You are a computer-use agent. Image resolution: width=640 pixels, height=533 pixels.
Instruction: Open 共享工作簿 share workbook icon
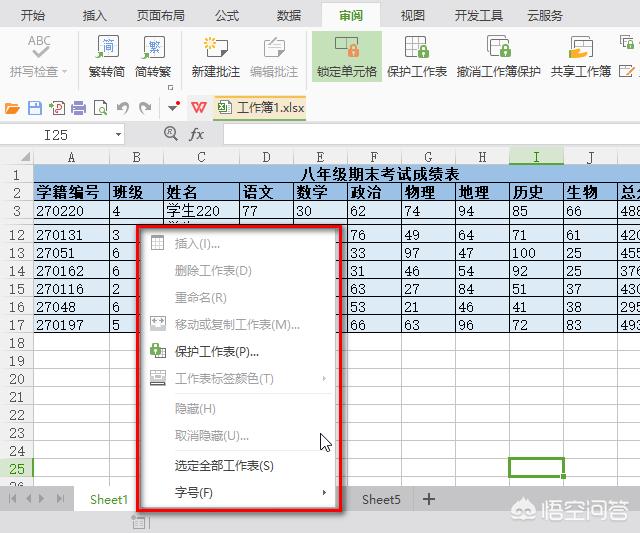click(x=581, y=47)
